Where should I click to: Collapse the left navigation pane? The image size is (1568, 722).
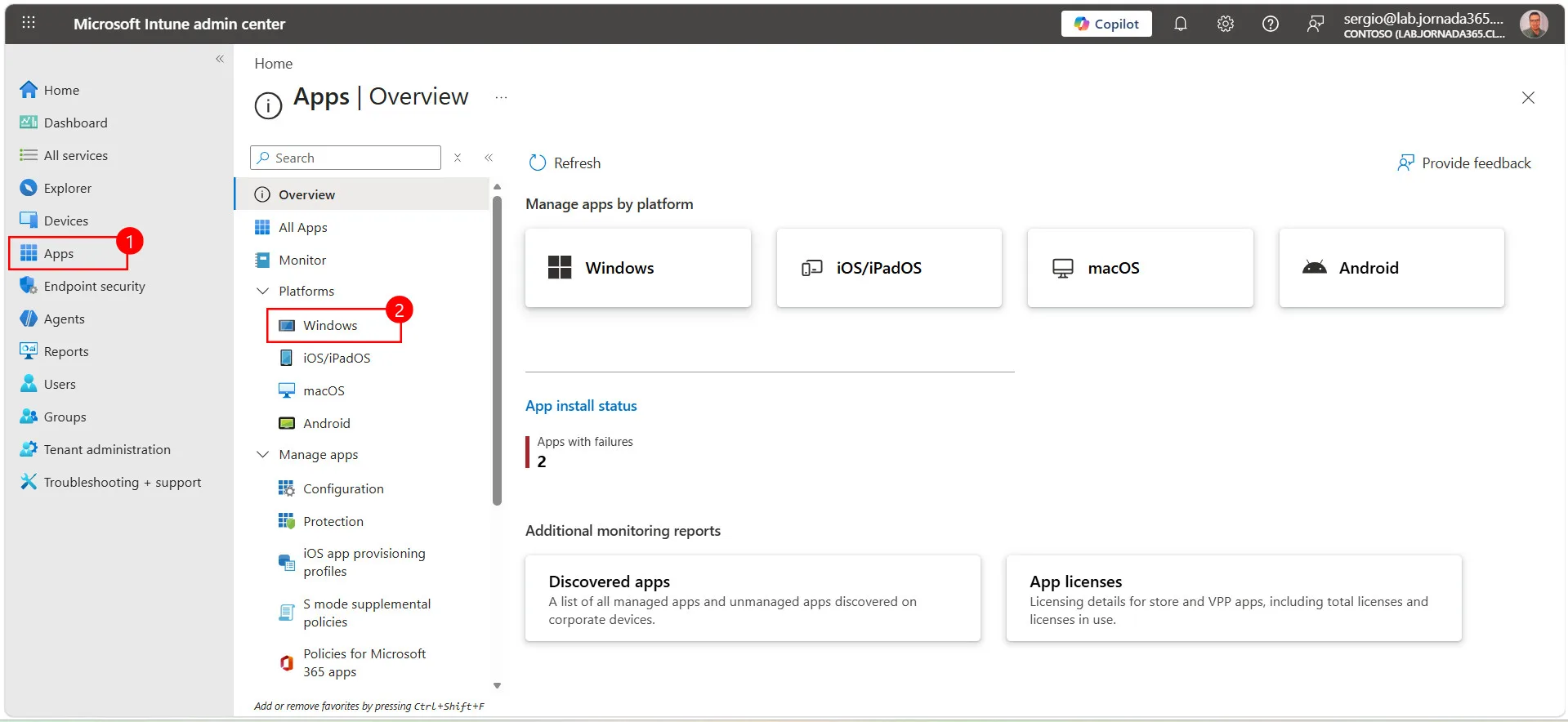coord(220,59)
